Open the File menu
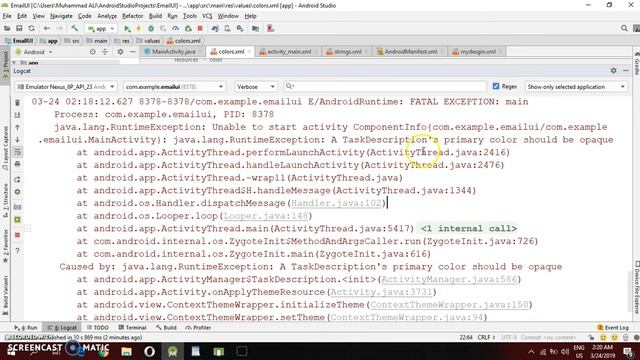 (7, 16)
